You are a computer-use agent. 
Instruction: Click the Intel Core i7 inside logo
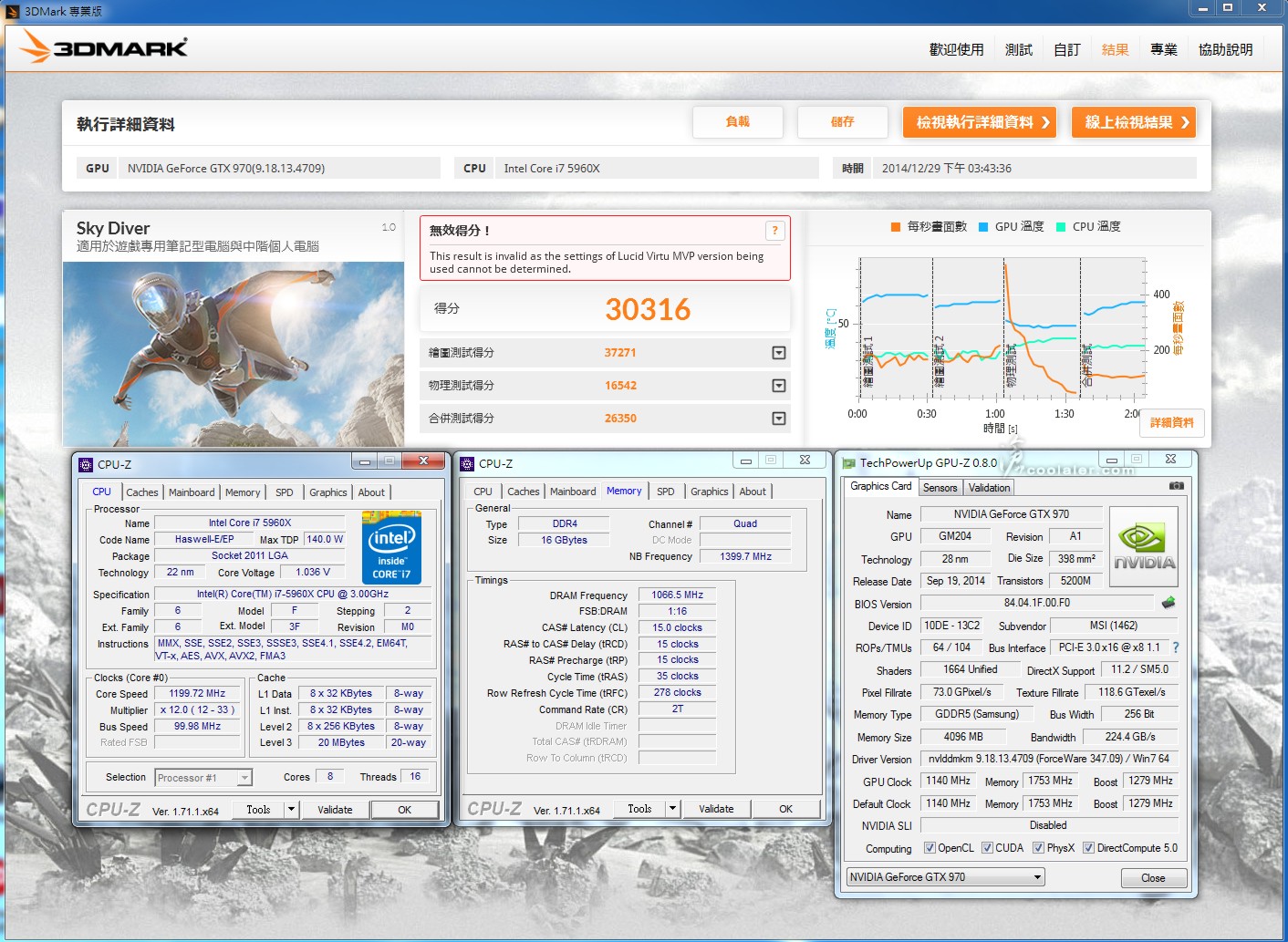391,547
